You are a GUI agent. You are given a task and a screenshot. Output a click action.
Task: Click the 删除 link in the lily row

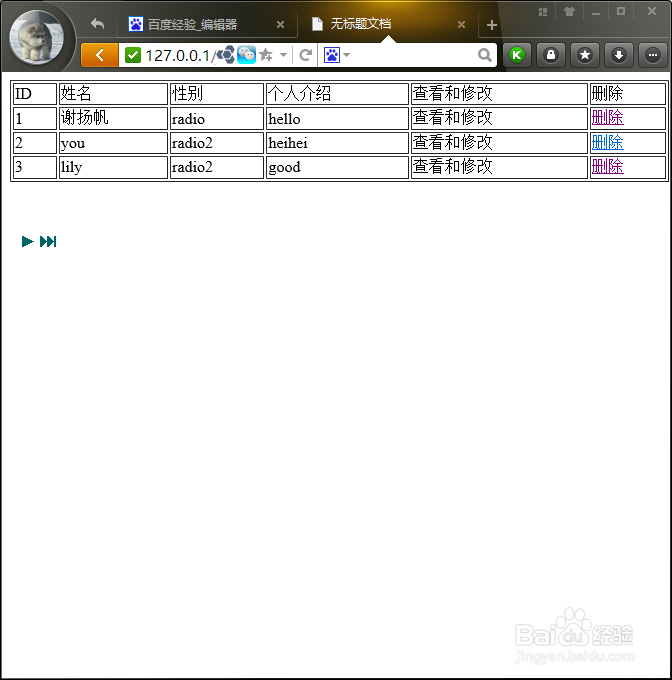tap(607, 167)
